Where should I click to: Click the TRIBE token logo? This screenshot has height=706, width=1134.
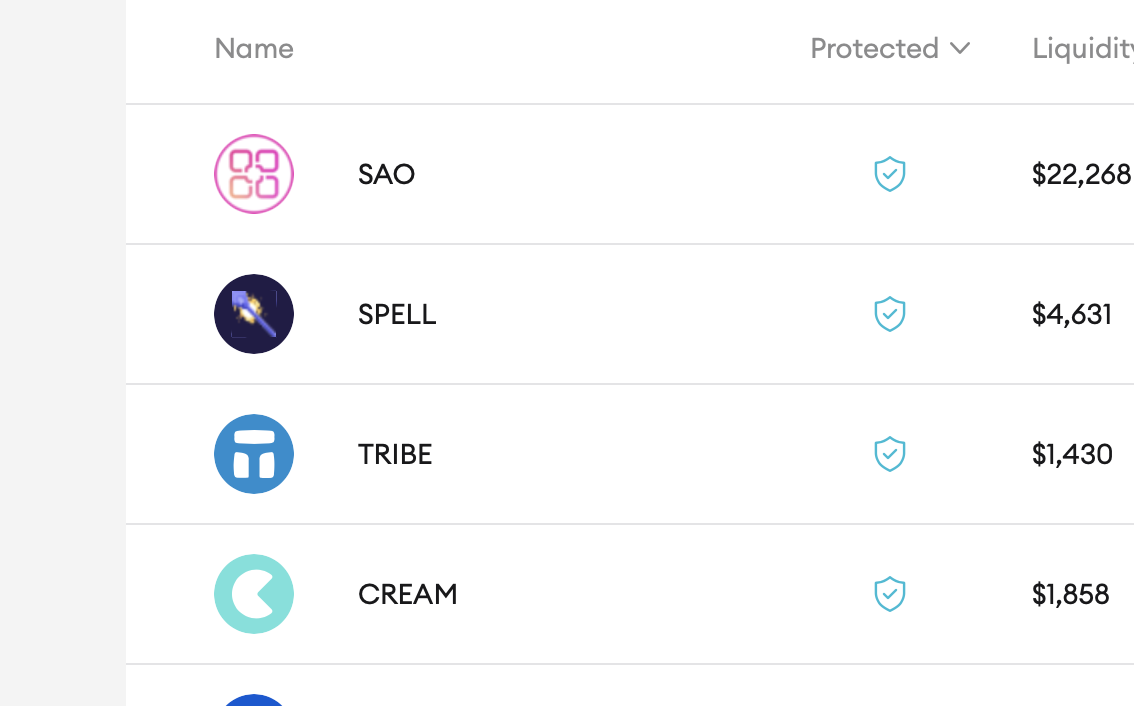coord(254,454)
